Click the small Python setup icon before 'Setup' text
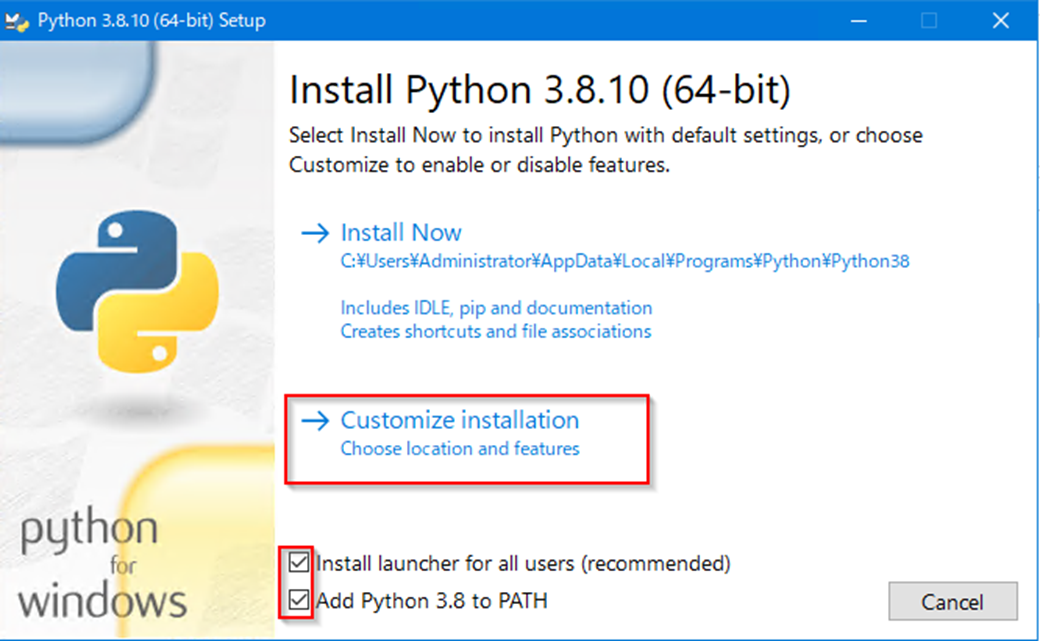1040x641 pixels. (x=18, y=18)
